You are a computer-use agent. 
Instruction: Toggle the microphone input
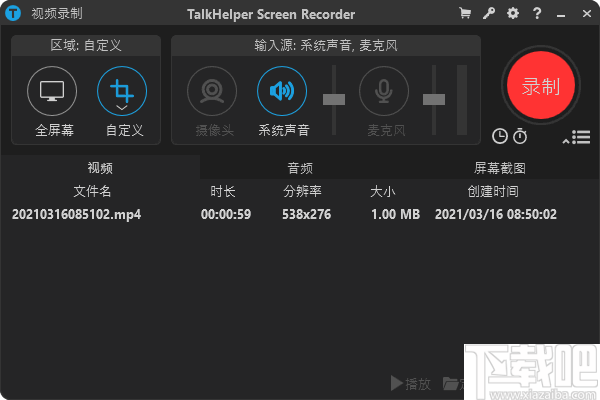pos(384,91)
